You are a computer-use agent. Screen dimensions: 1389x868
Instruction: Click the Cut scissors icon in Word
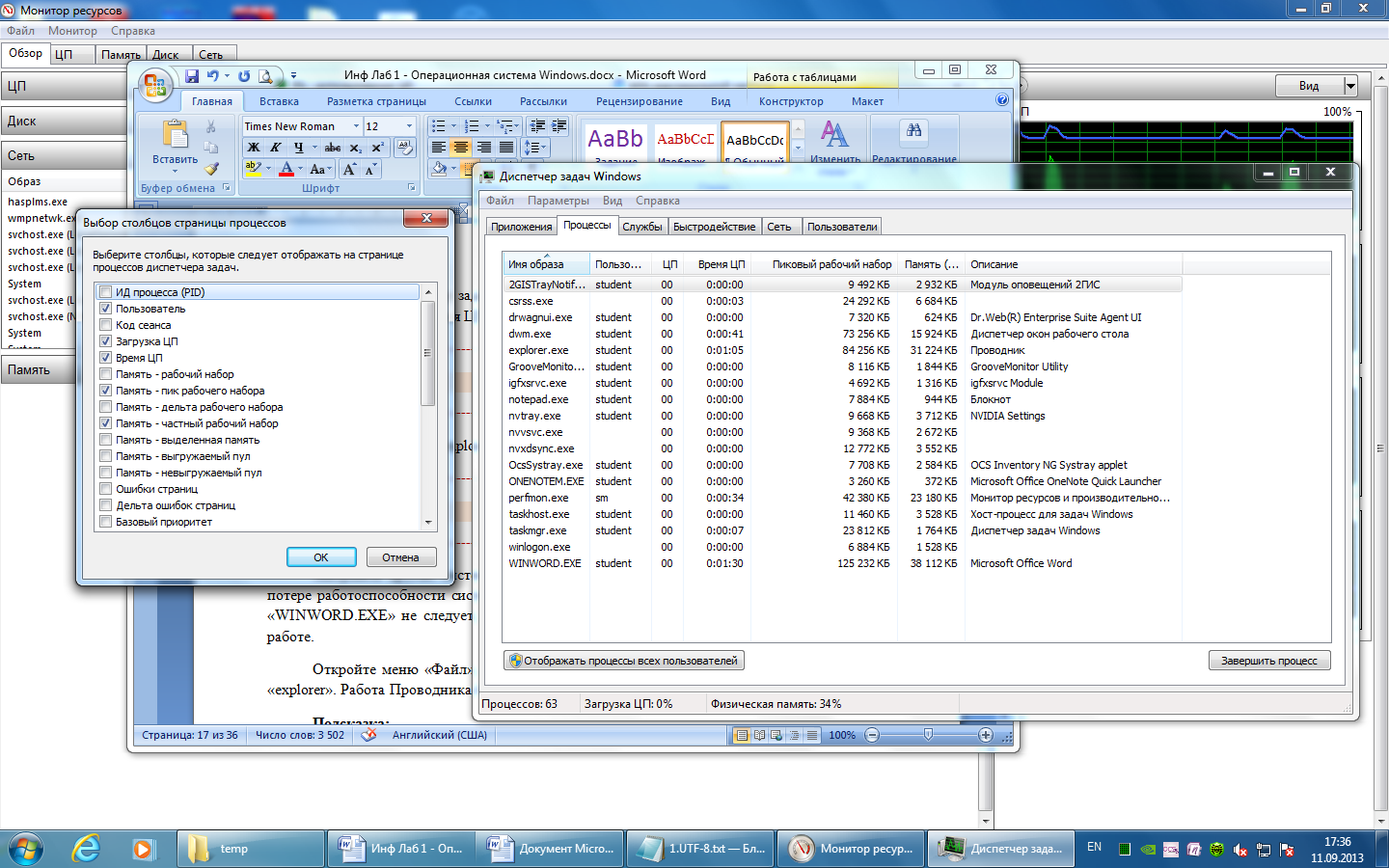(x=211, y=127)
